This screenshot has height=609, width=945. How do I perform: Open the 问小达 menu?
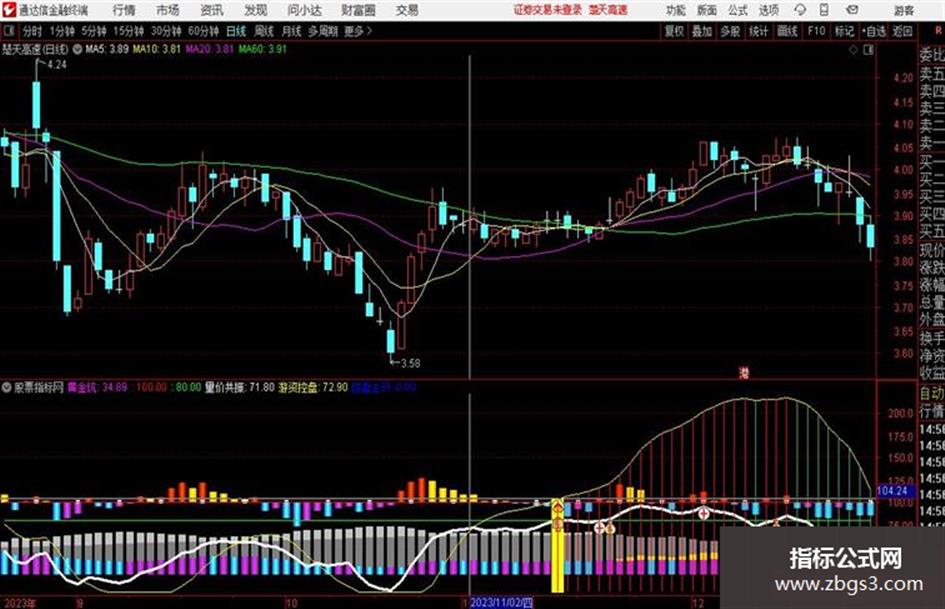305,10
